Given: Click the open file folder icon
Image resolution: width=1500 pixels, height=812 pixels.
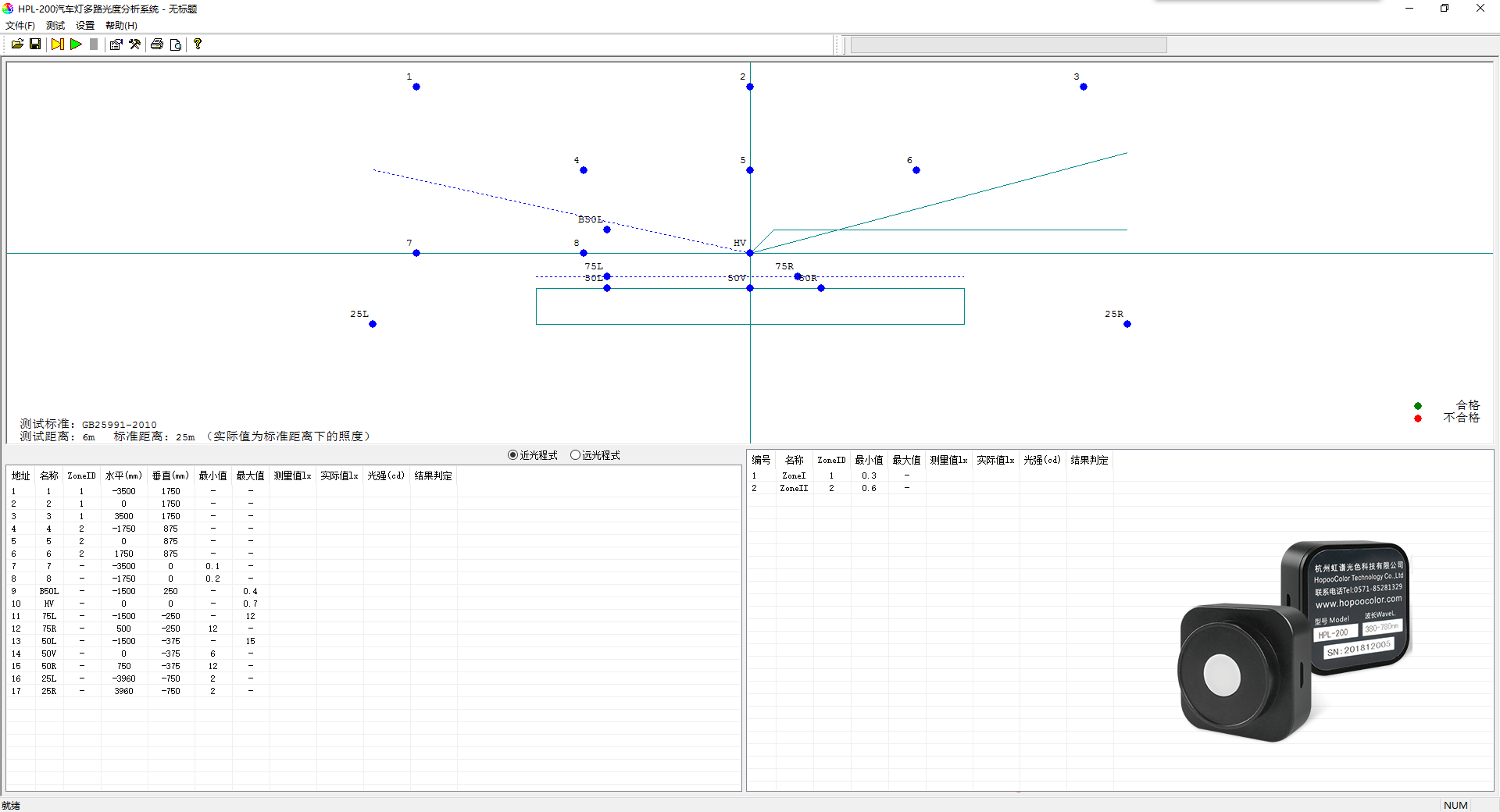Looking at the screenshot, I should click(x=17, y=45).
